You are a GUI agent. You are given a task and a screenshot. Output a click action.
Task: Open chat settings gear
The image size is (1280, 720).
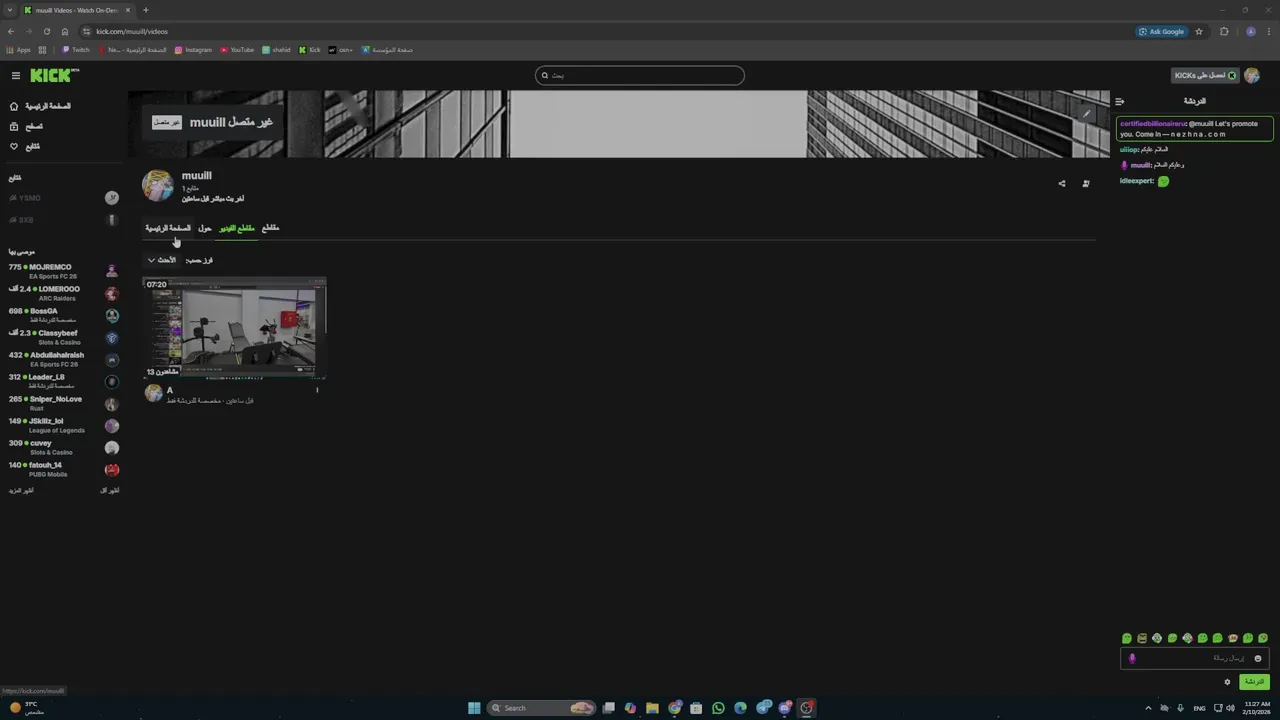[1227, 682]
